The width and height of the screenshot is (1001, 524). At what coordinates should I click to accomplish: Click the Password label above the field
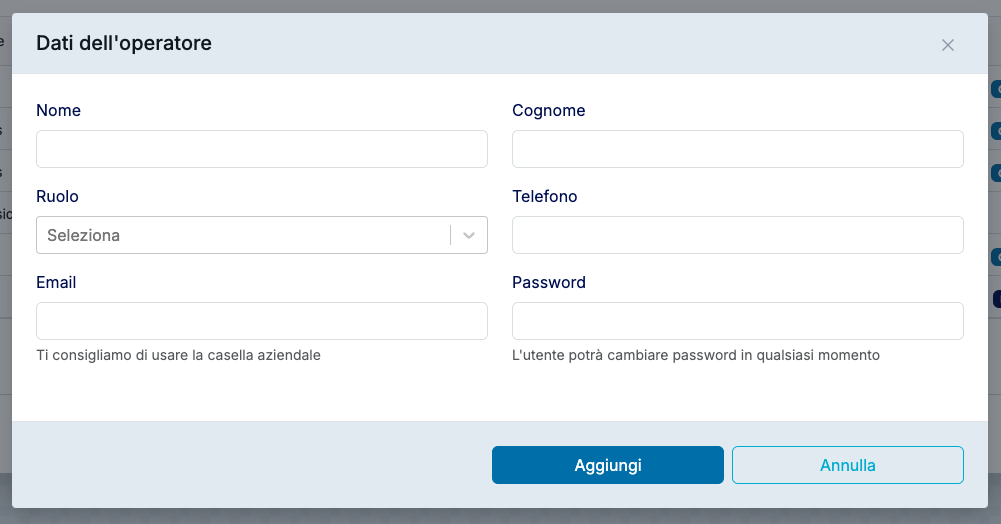click(x=548, y=282)
